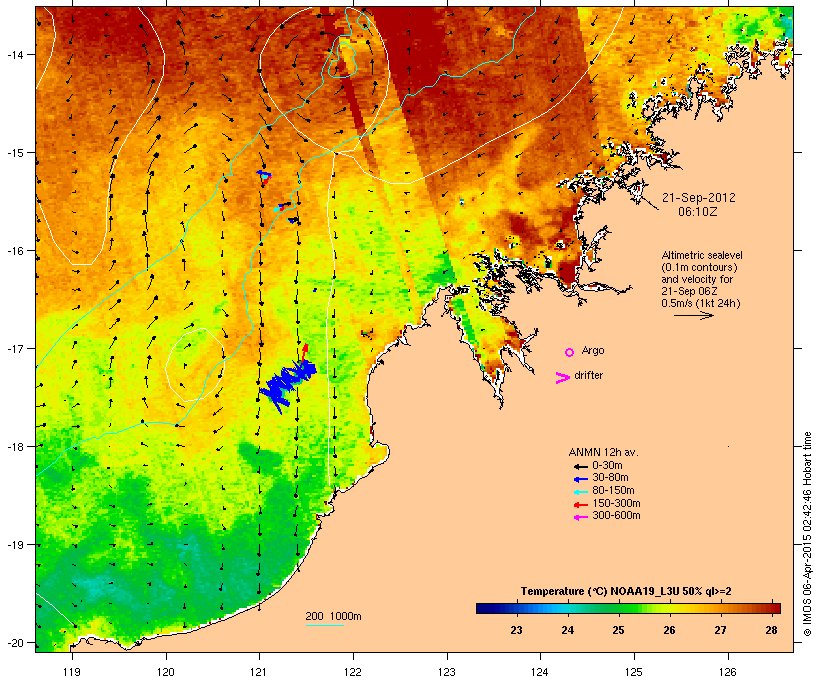The width and height of the screenshot is (820, 680).
Task: Click the black 0-30m legend arrow
Action: (580, 467)
